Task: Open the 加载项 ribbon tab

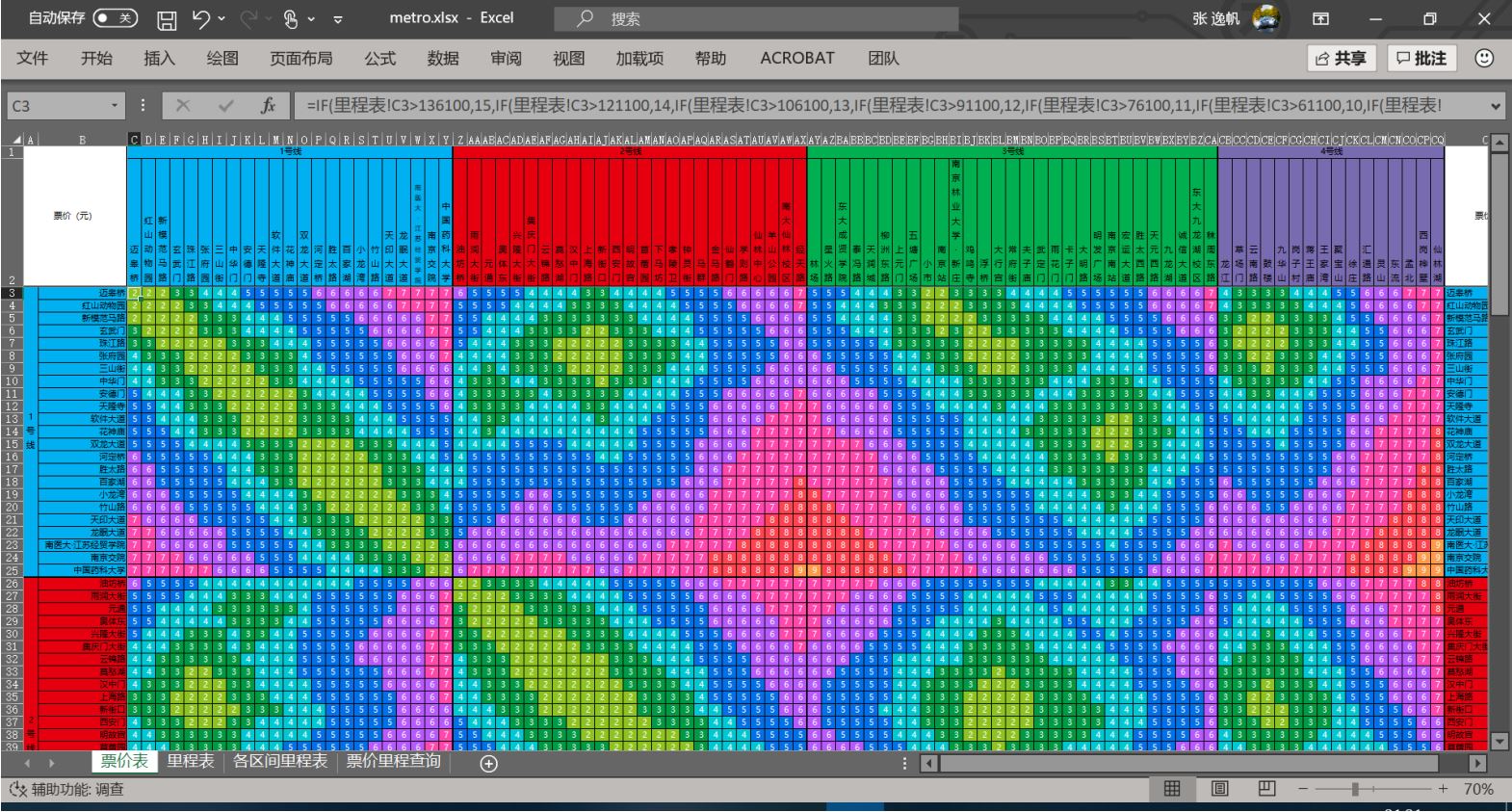Action: 639,59
